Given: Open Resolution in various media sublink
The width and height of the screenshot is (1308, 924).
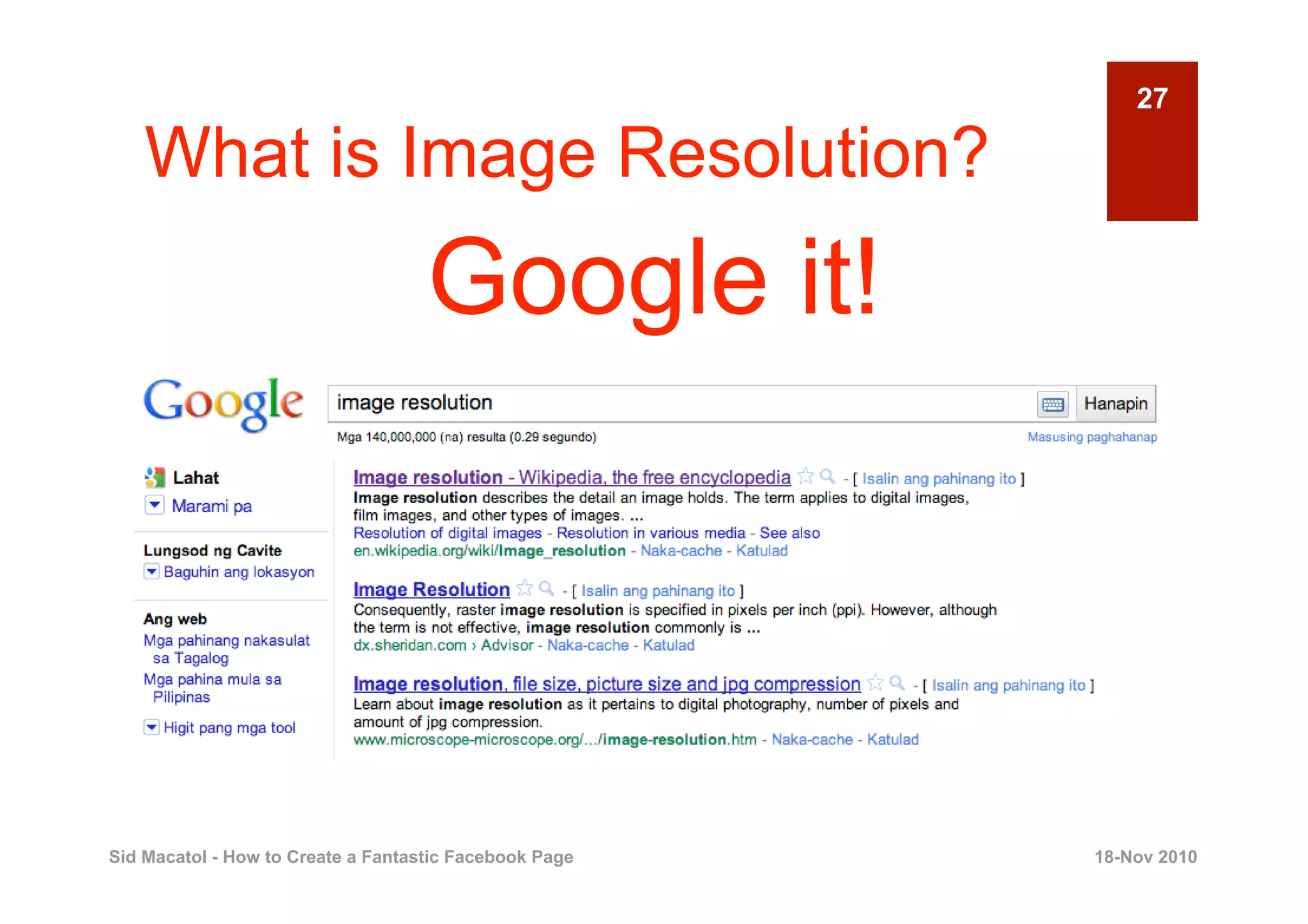Looking at the screenshot, I should click(x=651, y=533).
